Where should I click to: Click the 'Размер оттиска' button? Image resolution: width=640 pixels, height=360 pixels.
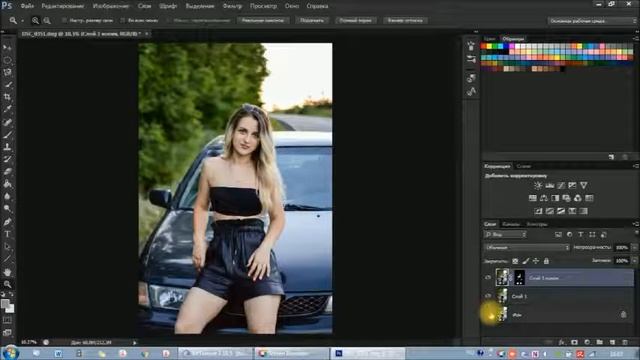(405, 20)
